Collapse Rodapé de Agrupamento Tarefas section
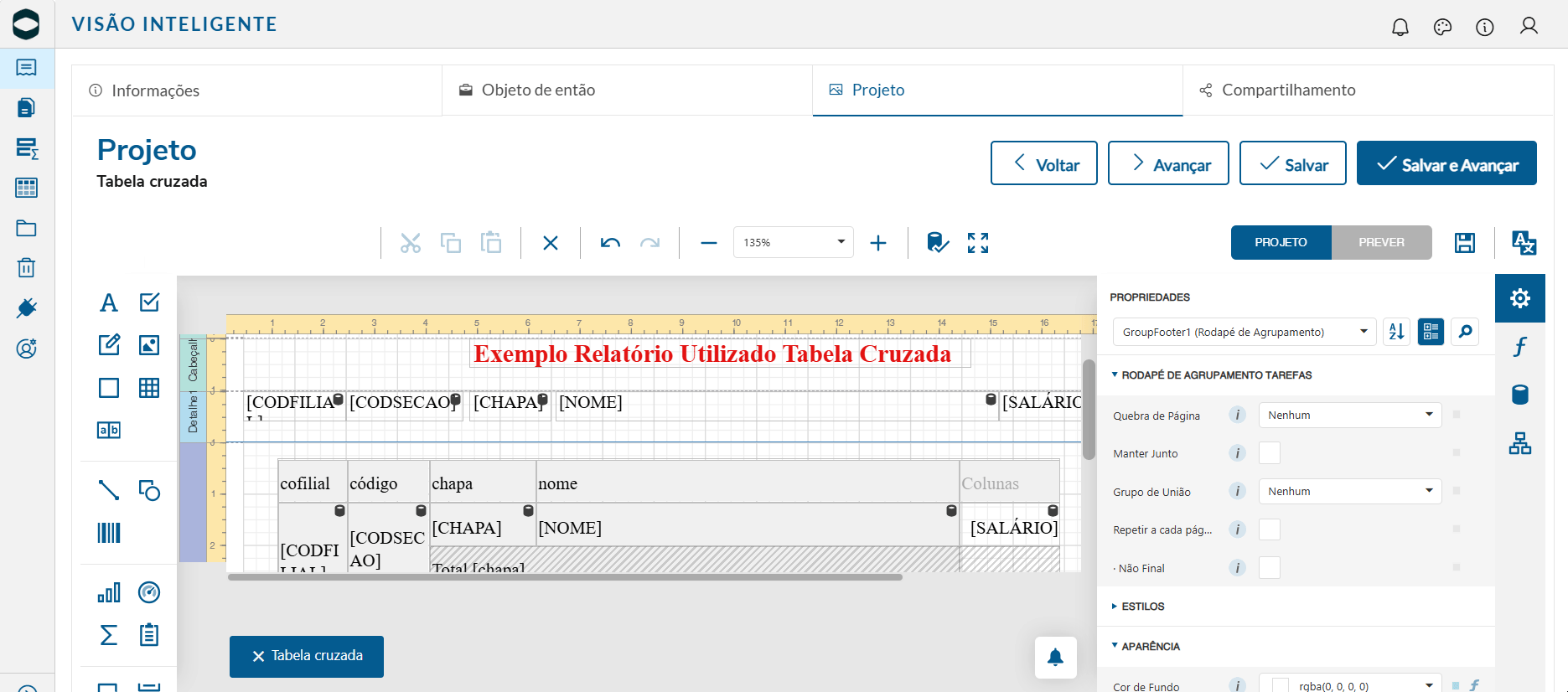The height and width of the screenshot is (692, 1568). coord(1212,375)
